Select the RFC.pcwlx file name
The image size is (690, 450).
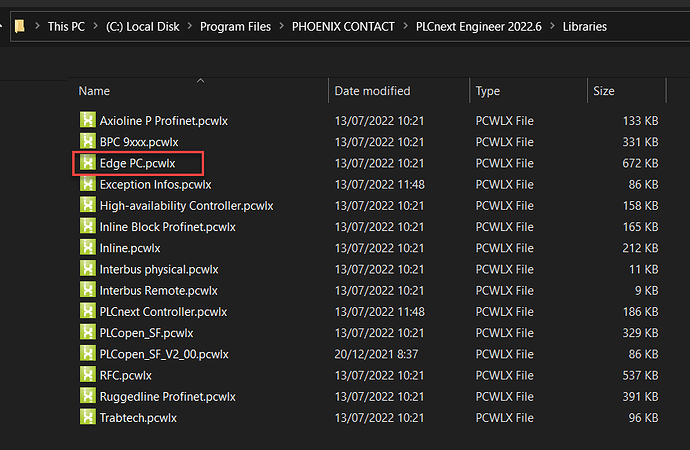point(125,375)
